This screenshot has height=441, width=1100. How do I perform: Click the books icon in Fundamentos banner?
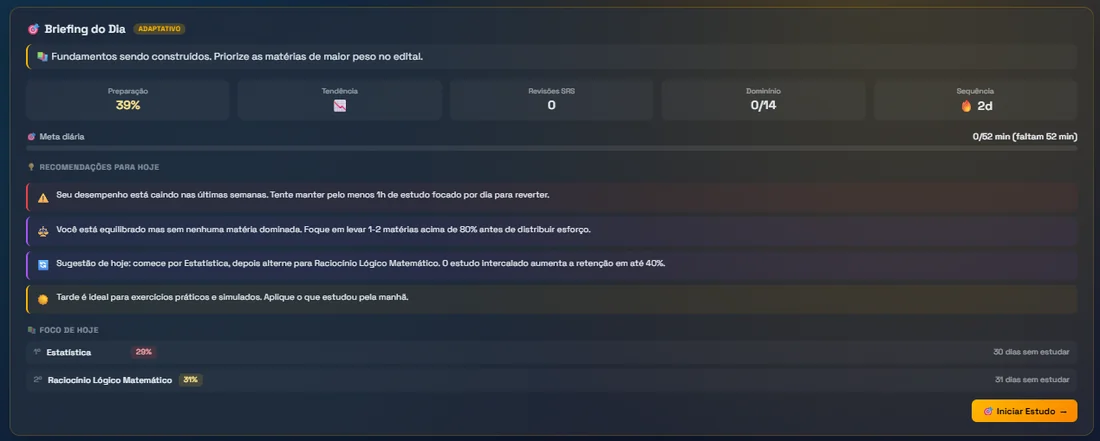[x=42, y=56]
